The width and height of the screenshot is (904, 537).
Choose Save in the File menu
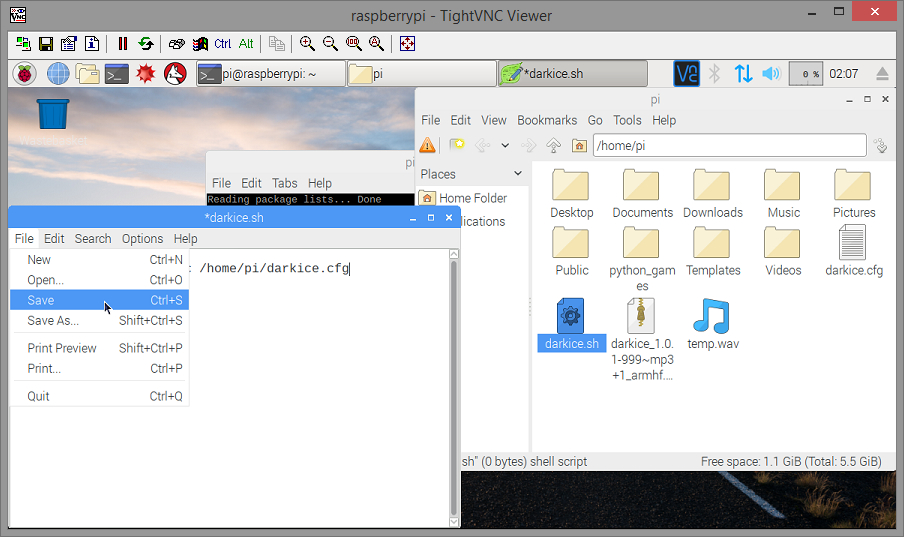99,300
